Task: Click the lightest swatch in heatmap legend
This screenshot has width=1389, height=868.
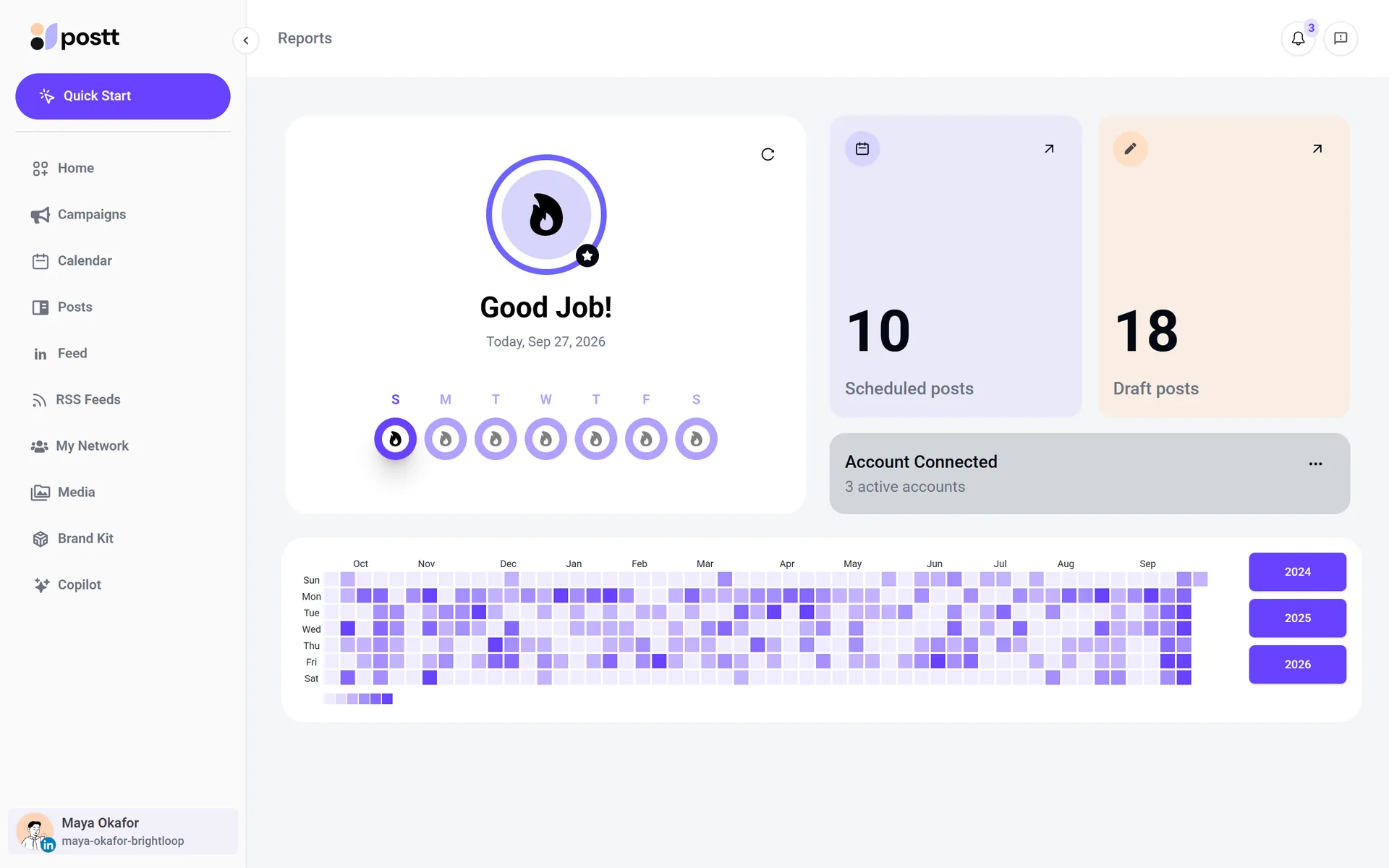Action: click(x=329, y=699)
